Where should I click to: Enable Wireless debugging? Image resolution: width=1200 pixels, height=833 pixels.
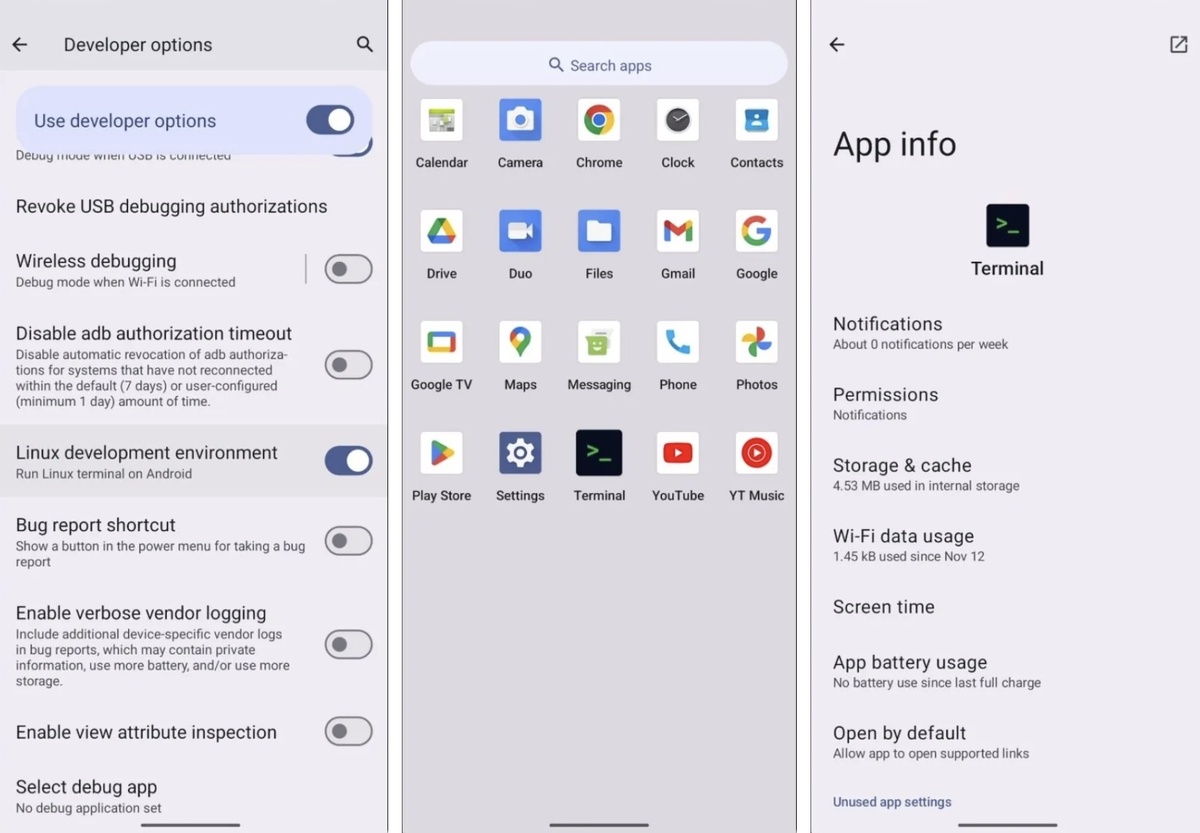(x=348, y=268)
